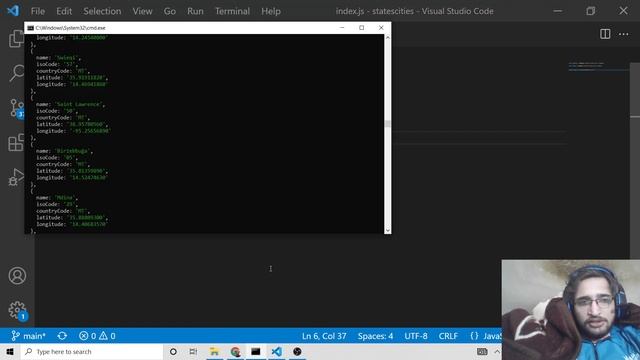The height and width of the screenshot is (360, 640).
Task: Switch to cmd window on taskbar
Action: [256, 351]
